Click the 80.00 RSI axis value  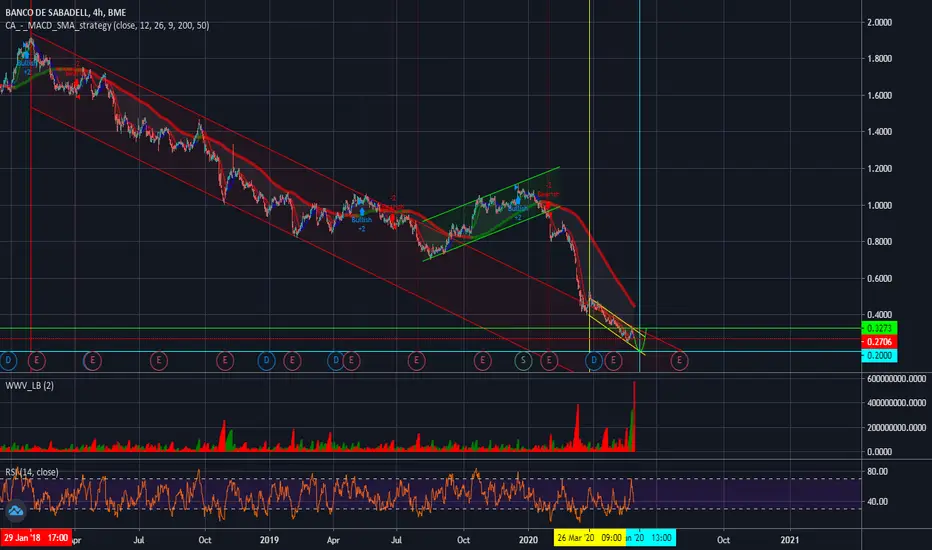tap(877, 472)
